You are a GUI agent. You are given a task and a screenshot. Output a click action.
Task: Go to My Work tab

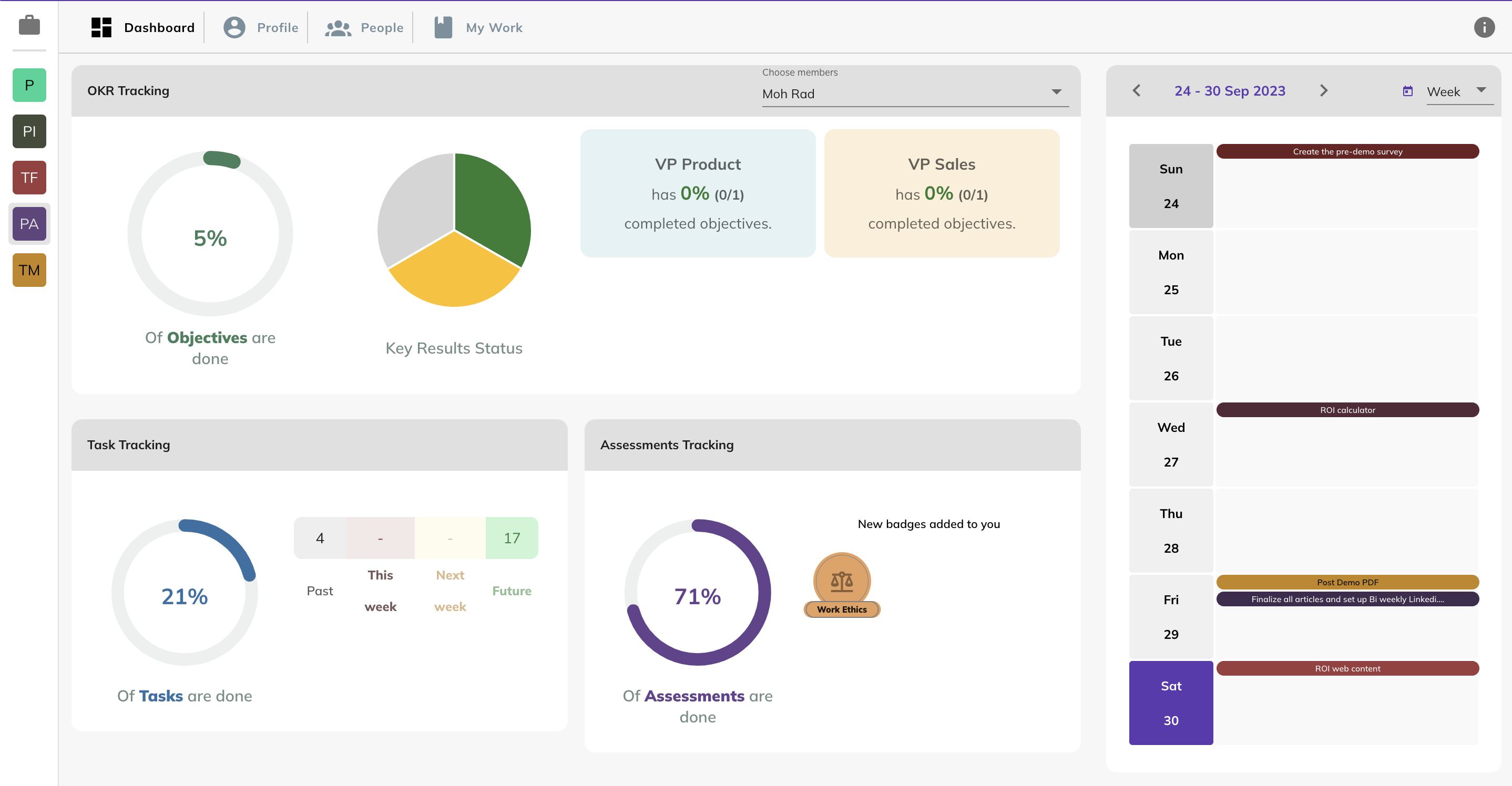478,27
